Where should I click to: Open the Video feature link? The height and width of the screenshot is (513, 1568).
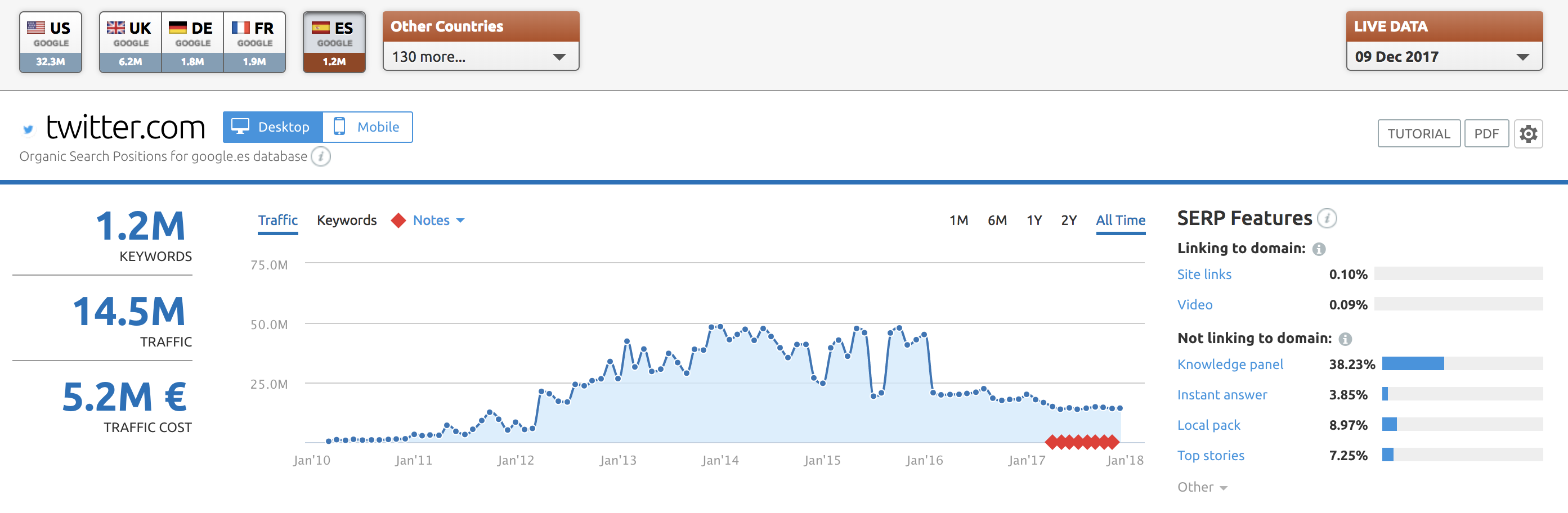tap(1195, 305)
